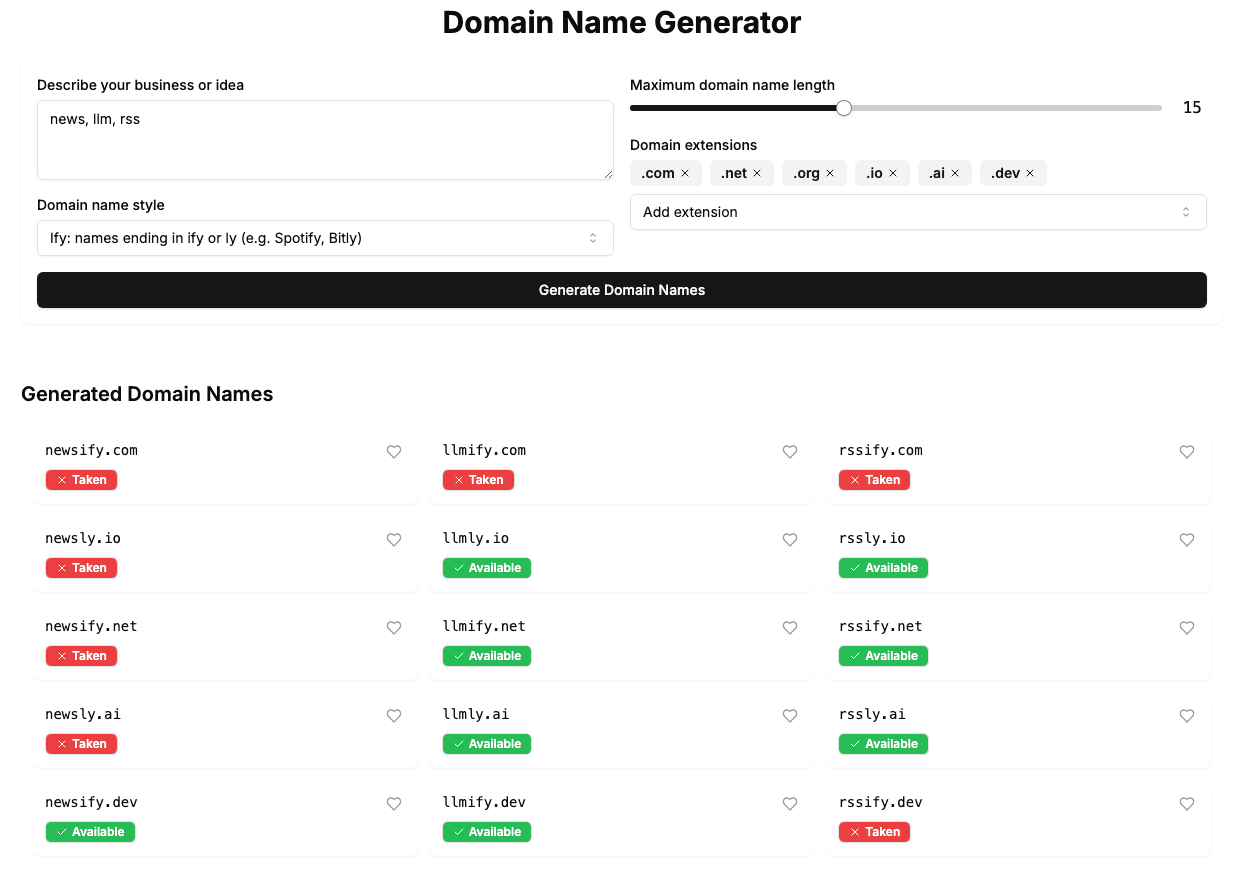The image size is (1241, 890).
Task: Open the Domain name style dropdown
Action: point(325,238)
